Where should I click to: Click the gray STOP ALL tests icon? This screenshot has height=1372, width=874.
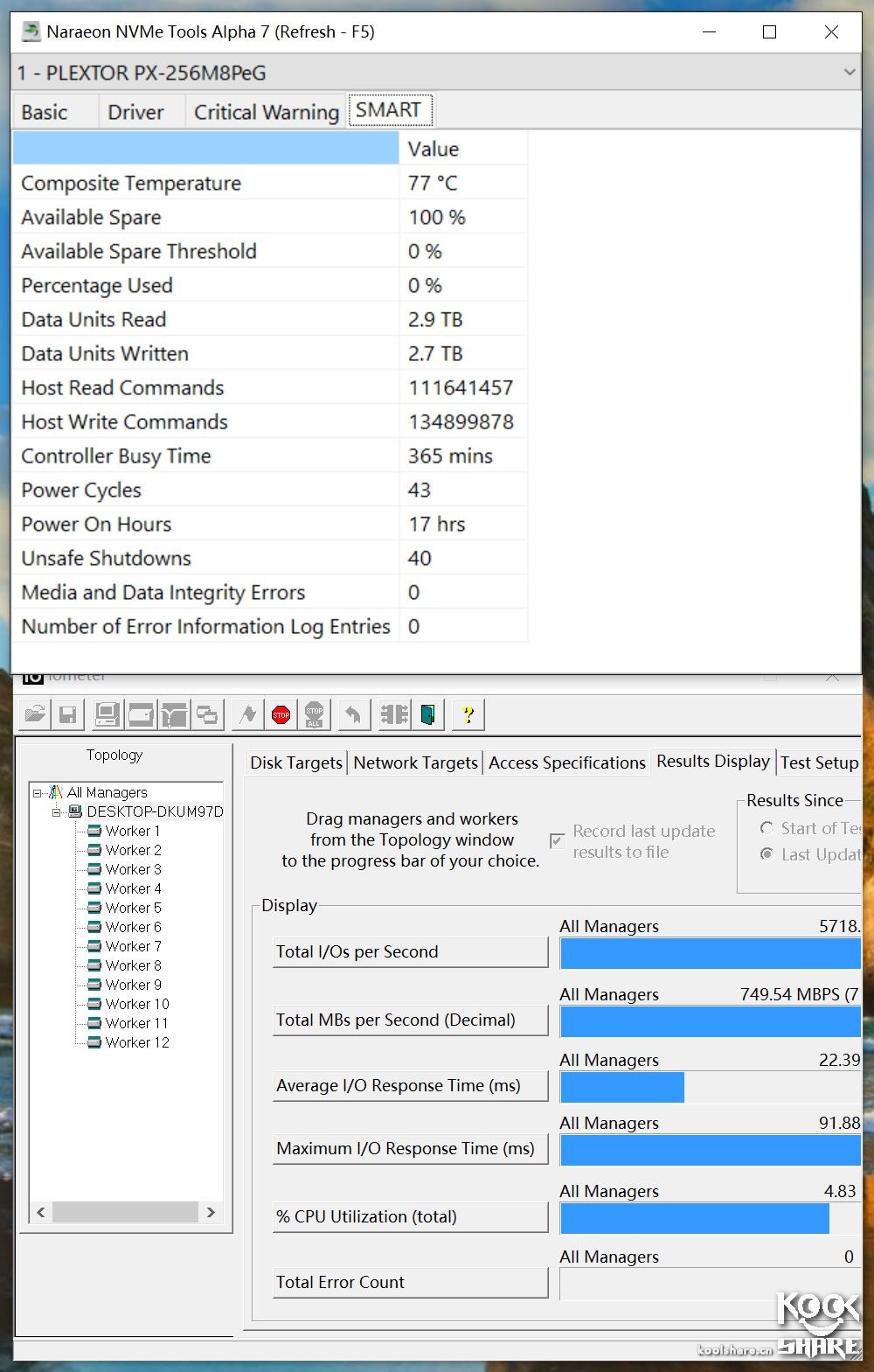(x=315, y=715)
